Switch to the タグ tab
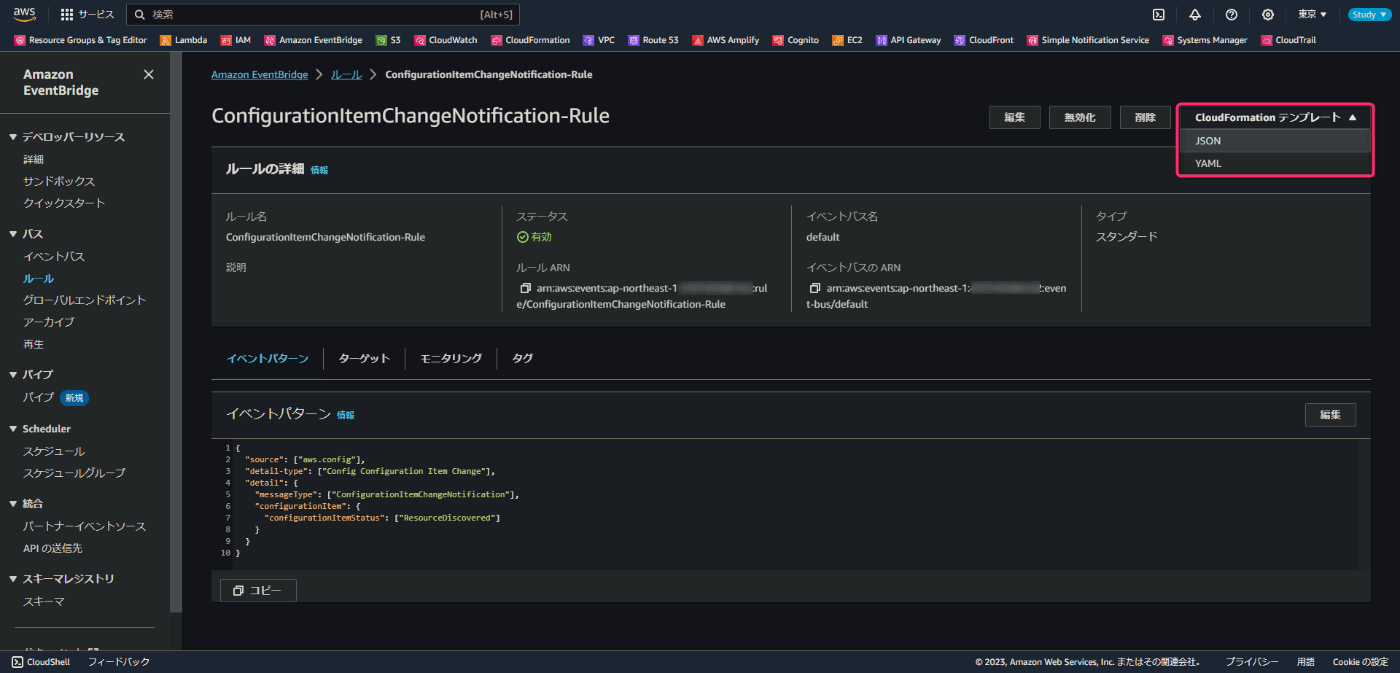 pyautogui.click(x=523, y=358)
